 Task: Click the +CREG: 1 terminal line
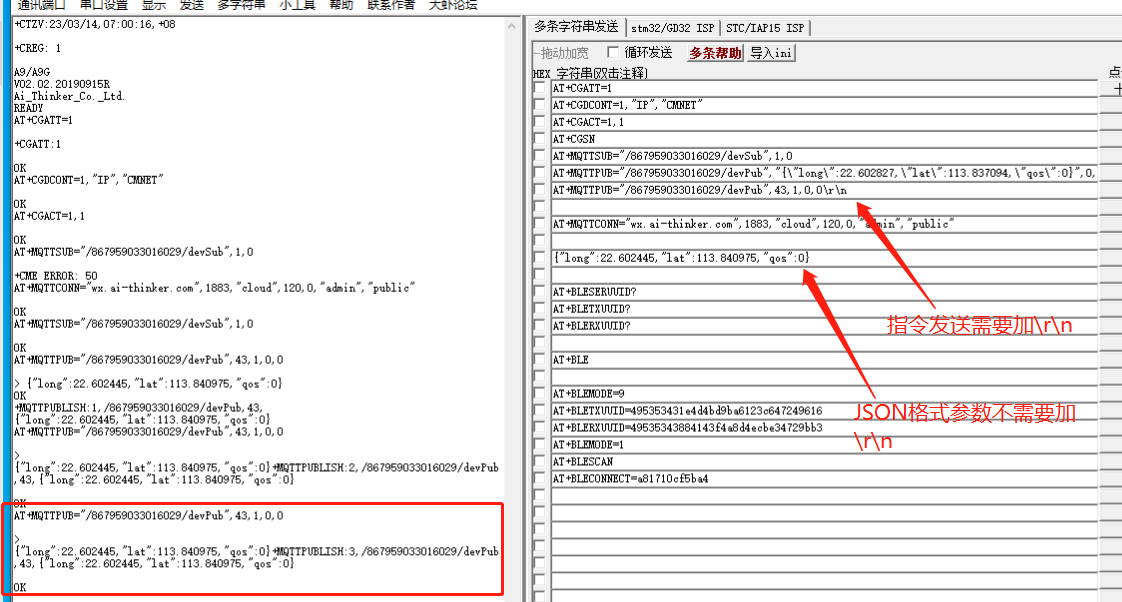[37, 48]
